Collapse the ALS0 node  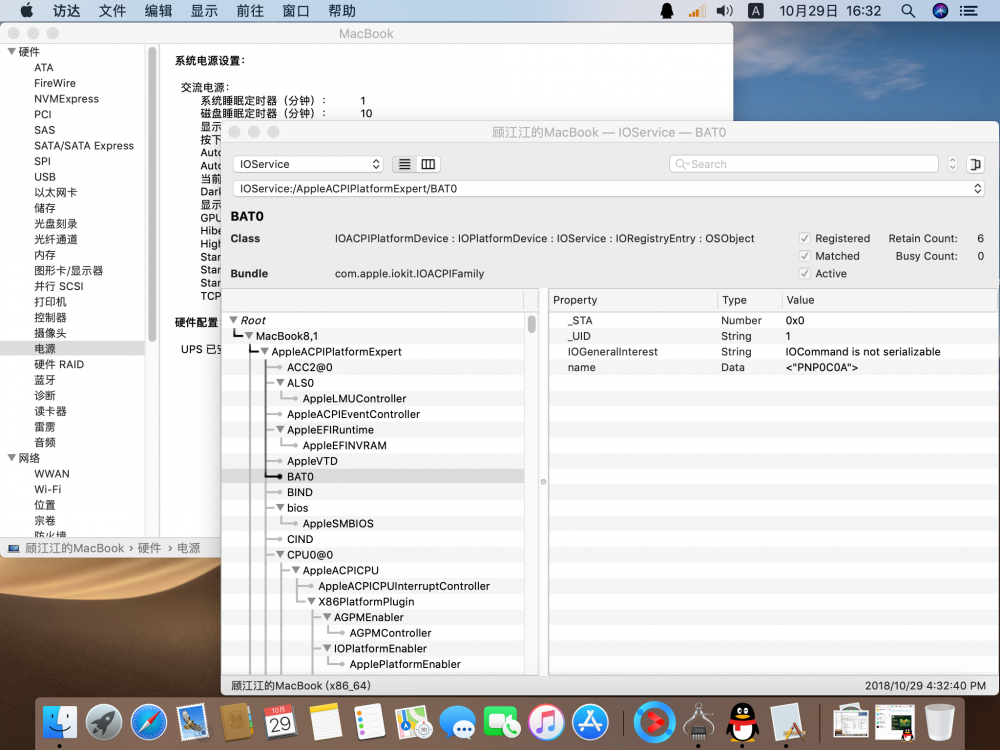[x=280, y=383]
